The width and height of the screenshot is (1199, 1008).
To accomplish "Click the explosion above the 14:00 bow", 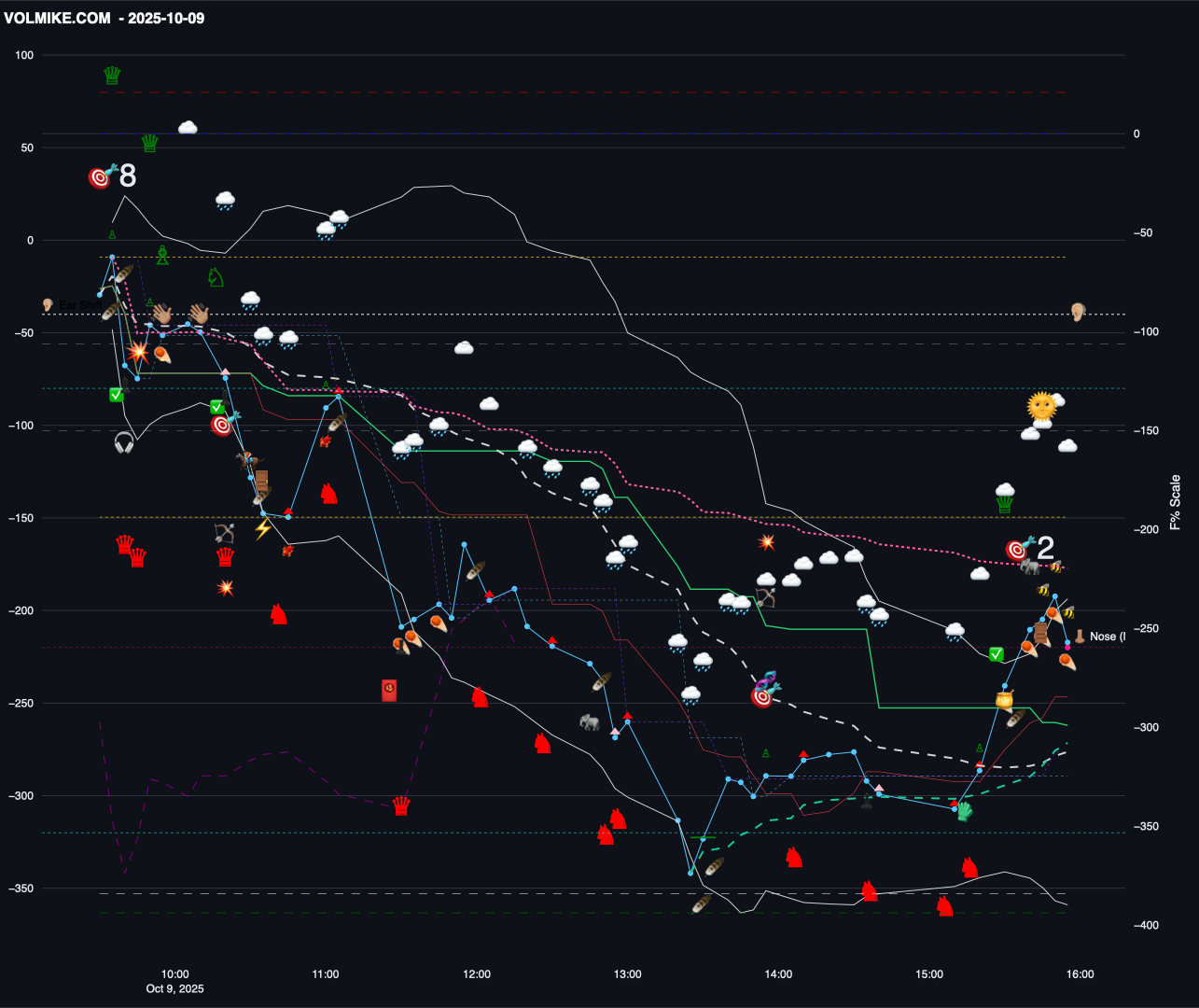I will click(767, 541).
